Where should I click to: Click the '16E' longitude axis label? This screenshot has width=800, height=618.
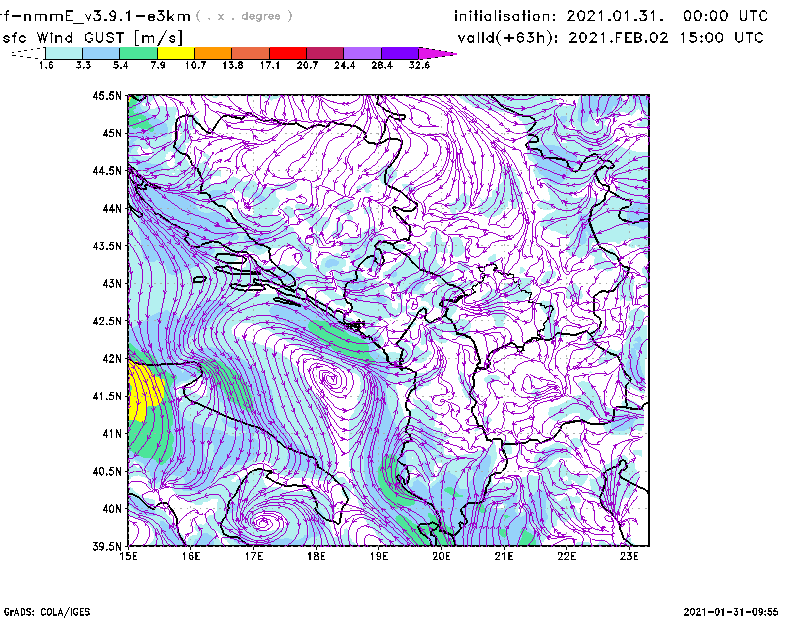[191, 556]
